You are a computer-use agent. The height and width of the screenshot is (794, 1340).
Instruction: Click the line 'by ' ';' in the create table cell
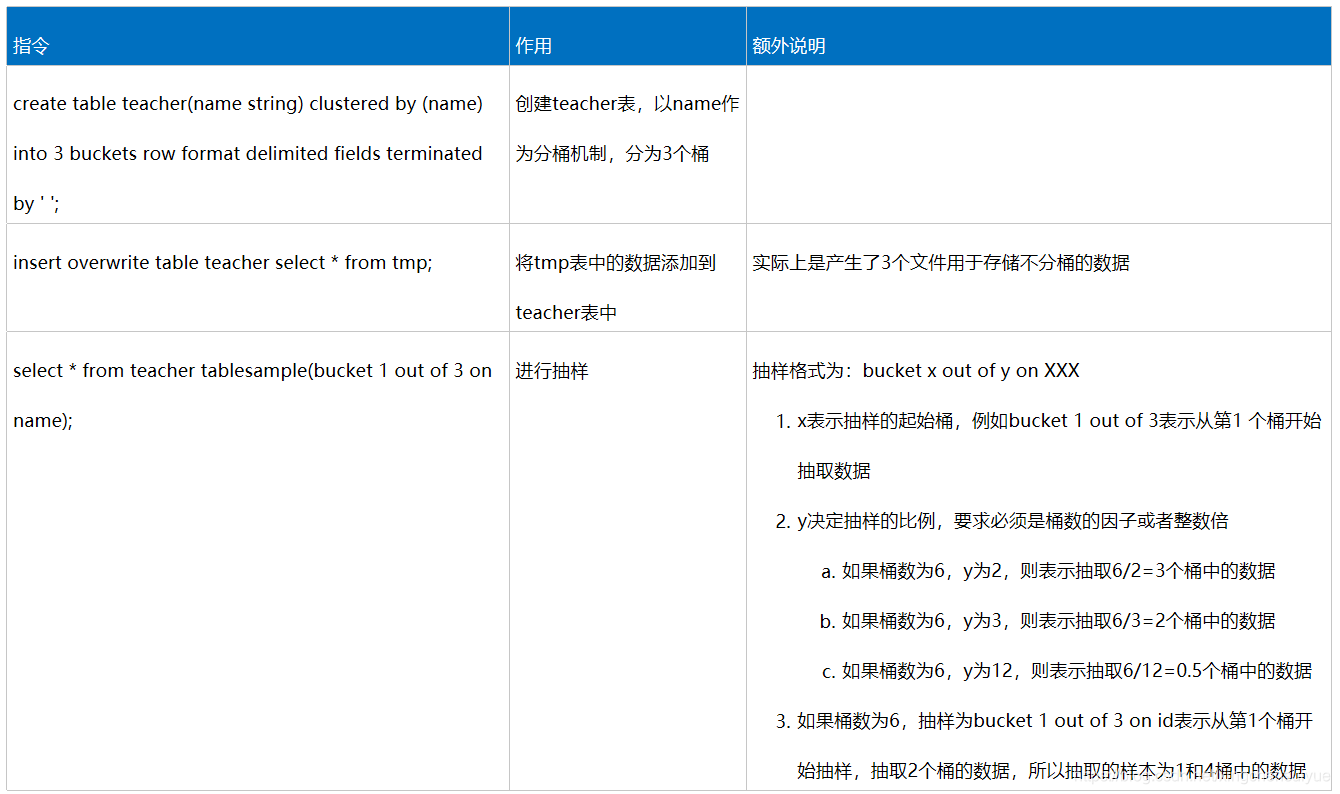pyautogui.click(x=37, y=204)
